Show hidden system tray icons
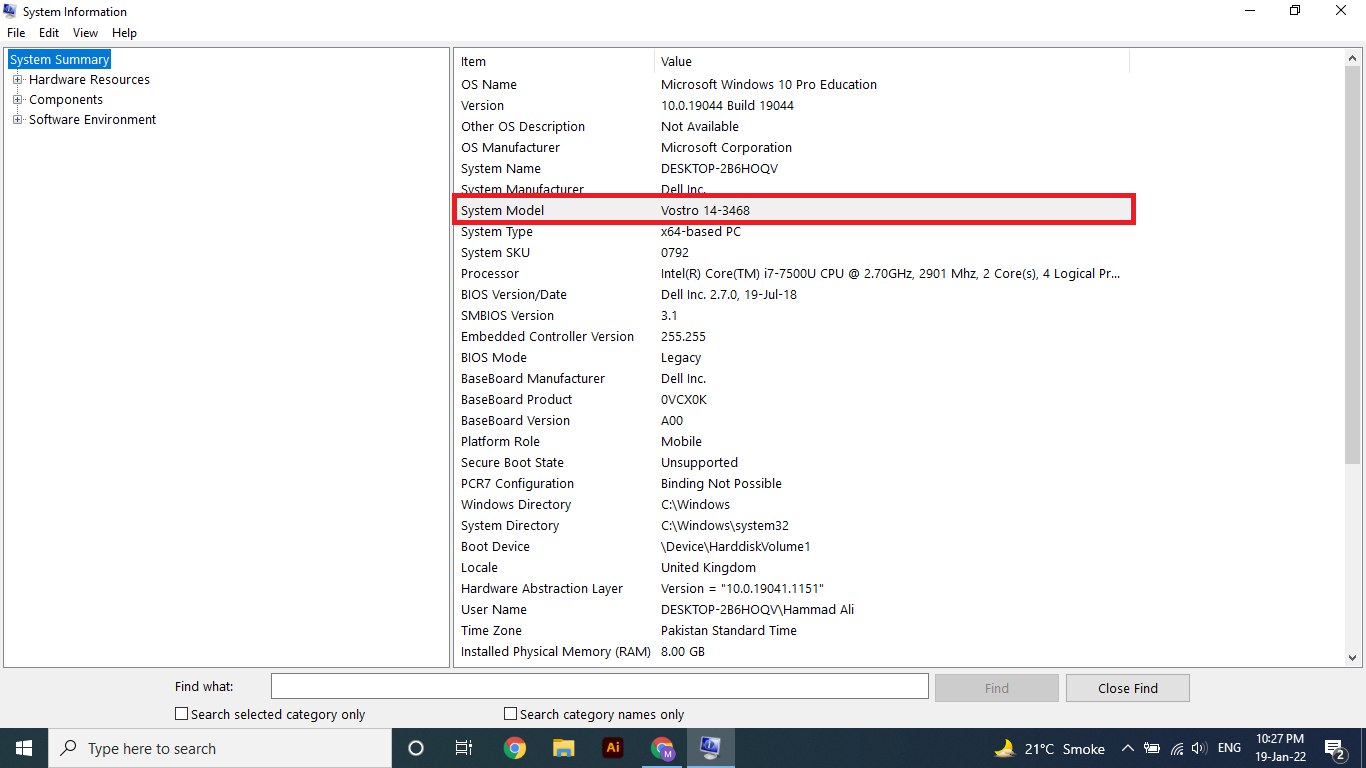Viewport: 1366px width, 768px height. pyautogui.click(x=1128, y=748)
